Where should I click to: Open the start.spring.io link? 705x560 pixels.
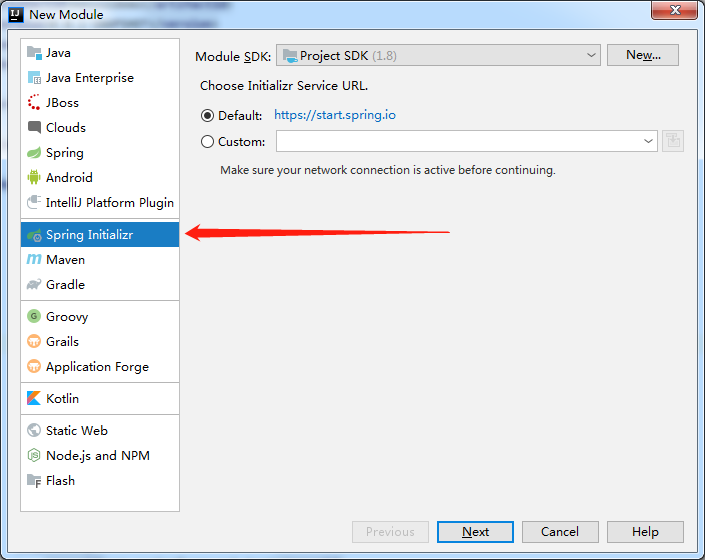[335, 115]
